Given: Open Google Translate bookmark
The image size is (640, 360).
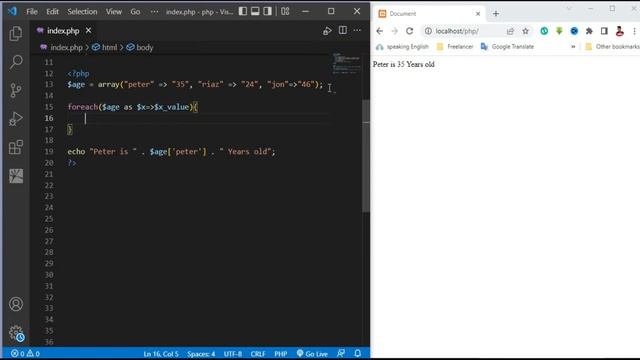Looking at the screenshot, I should point(507,47).
